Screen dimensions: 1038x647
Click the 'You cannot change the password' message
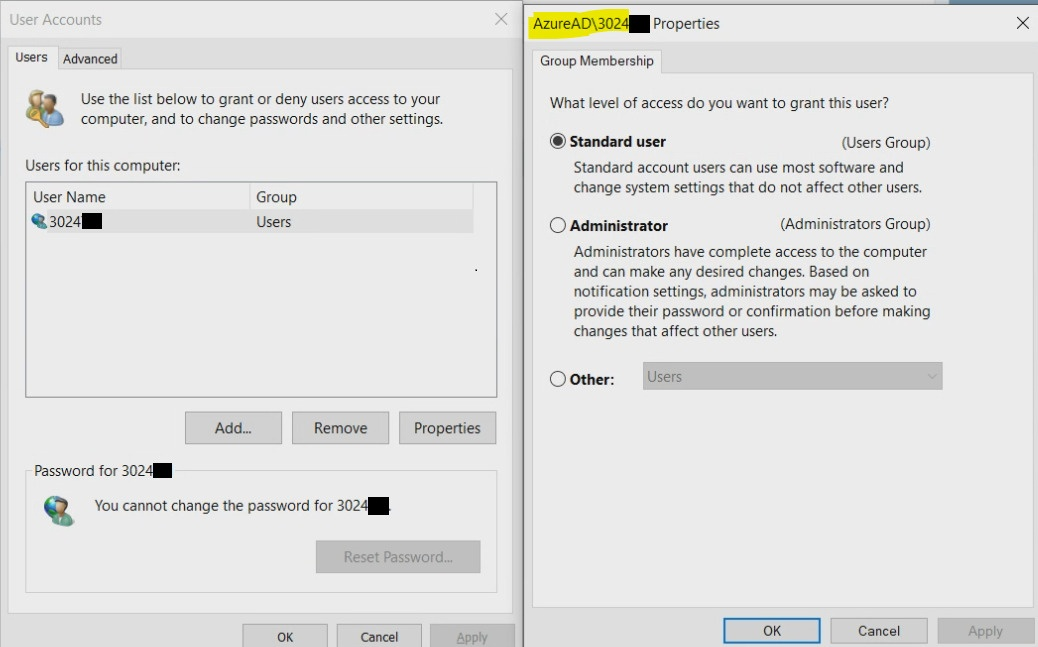tap(242, 505)
